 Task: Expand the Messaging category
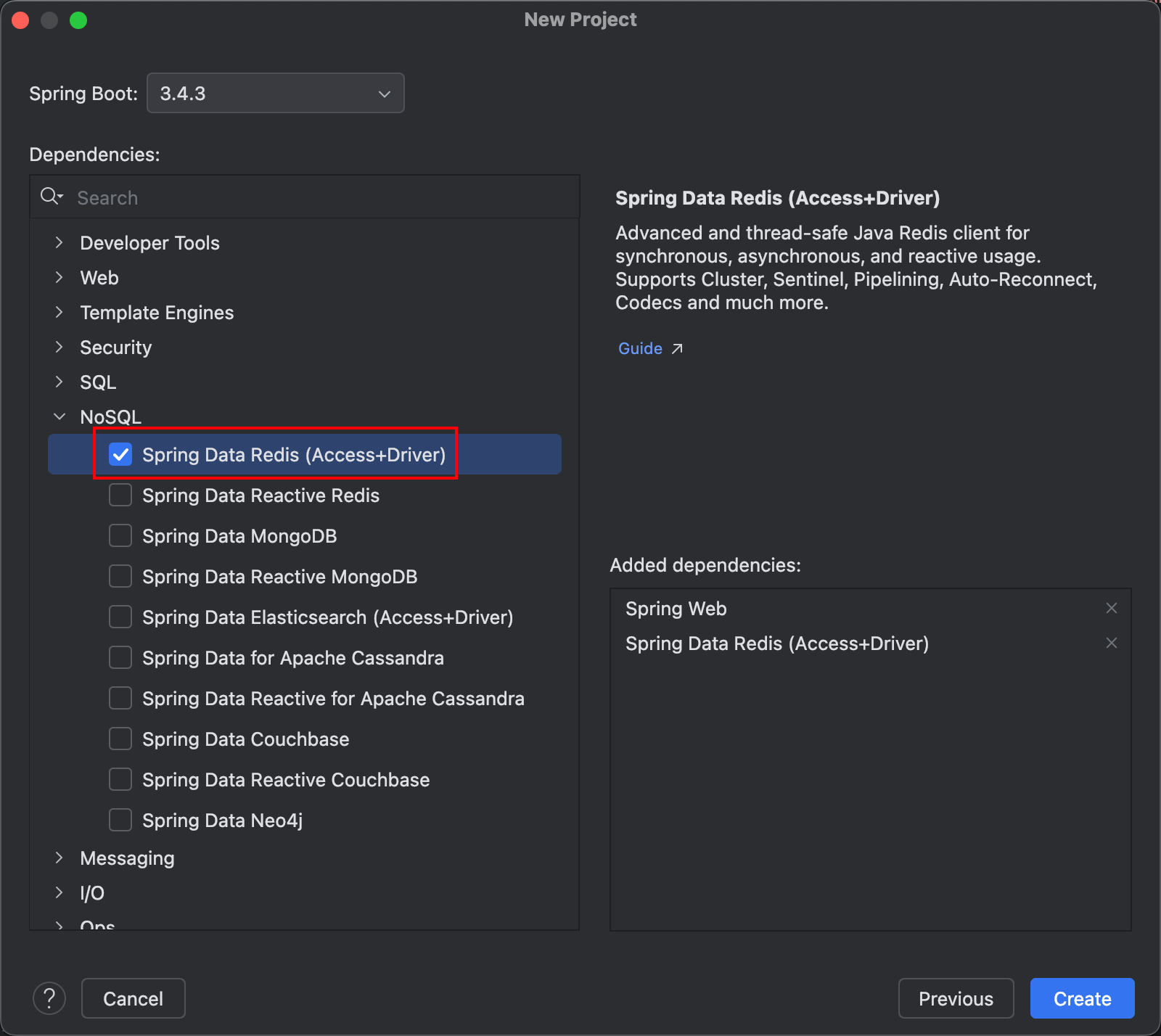click(60, 858)
